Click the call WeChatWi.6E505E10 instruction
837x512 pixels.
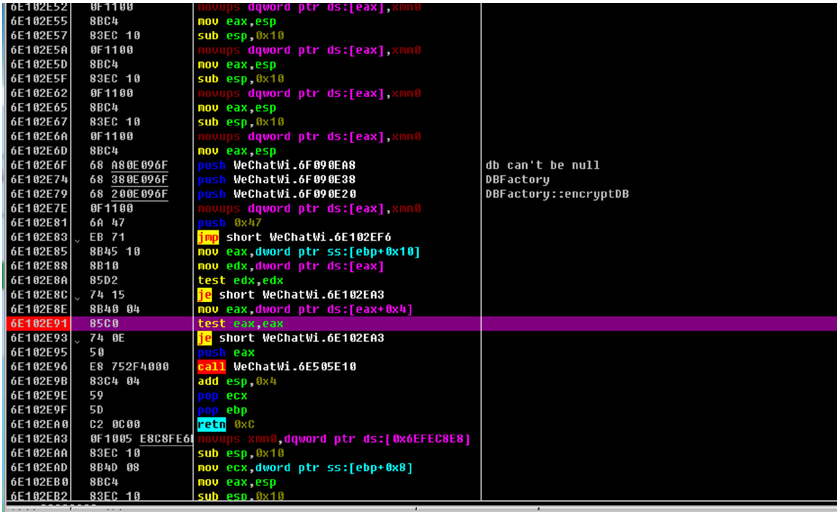pyautogui.click(x=277, y=367)
